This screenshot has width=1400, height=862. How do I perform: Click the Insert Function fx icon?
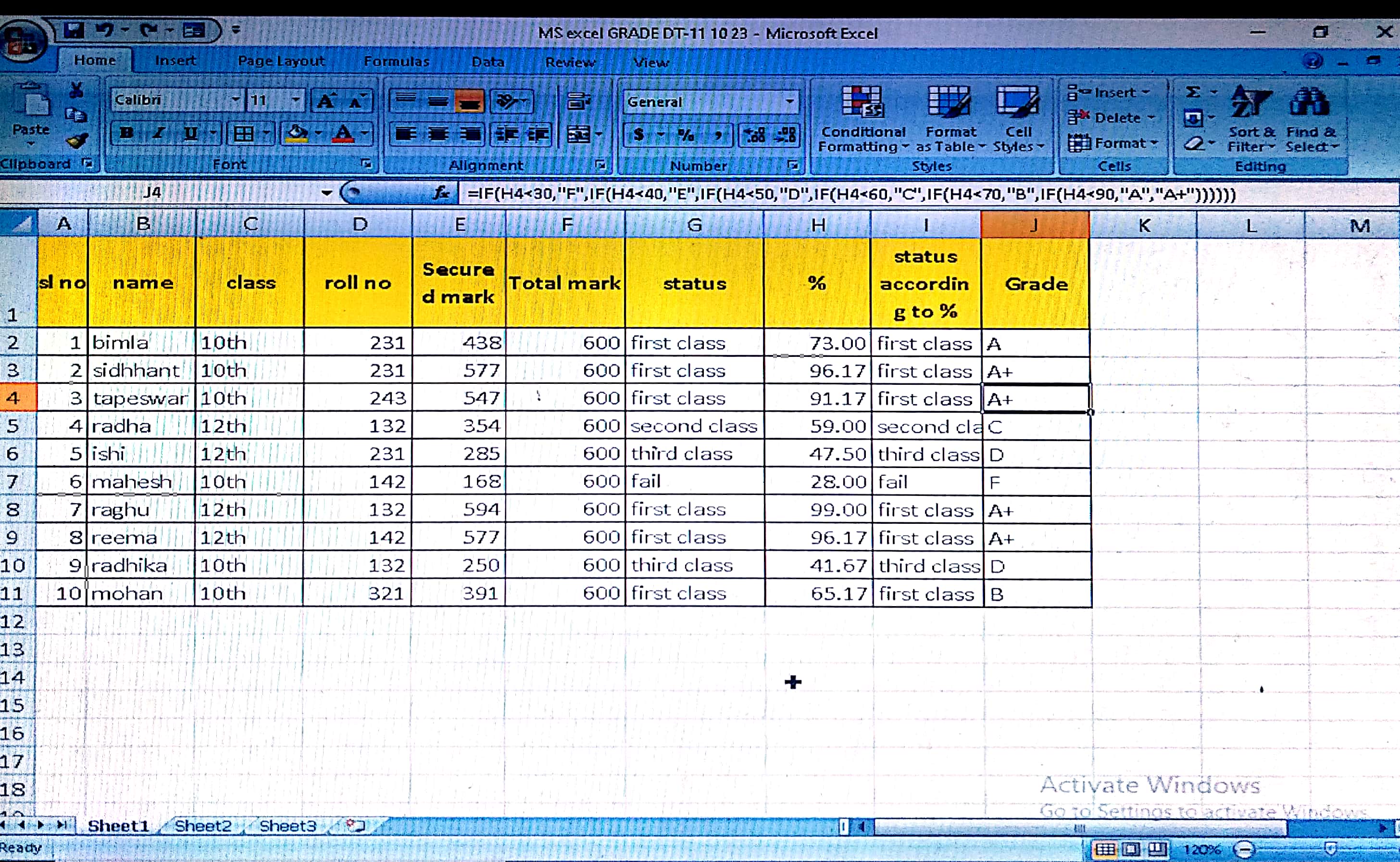(x=442, y=193)
